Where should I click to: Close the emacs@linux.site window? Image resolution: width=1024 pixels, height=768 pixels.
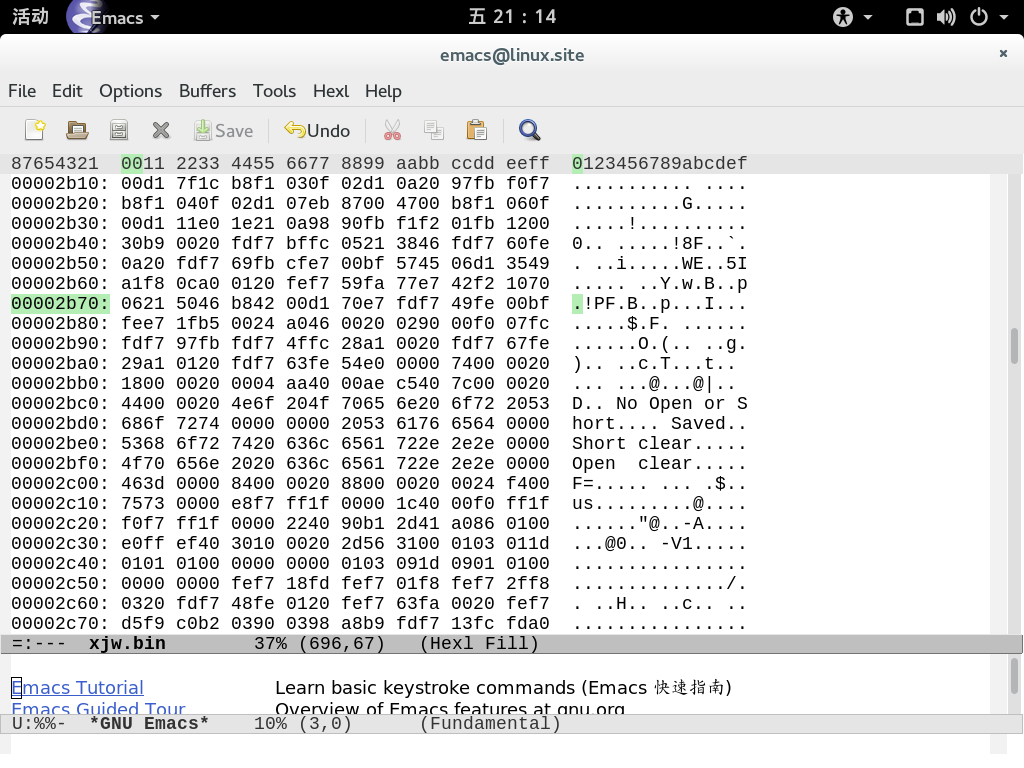(1003, 54)
